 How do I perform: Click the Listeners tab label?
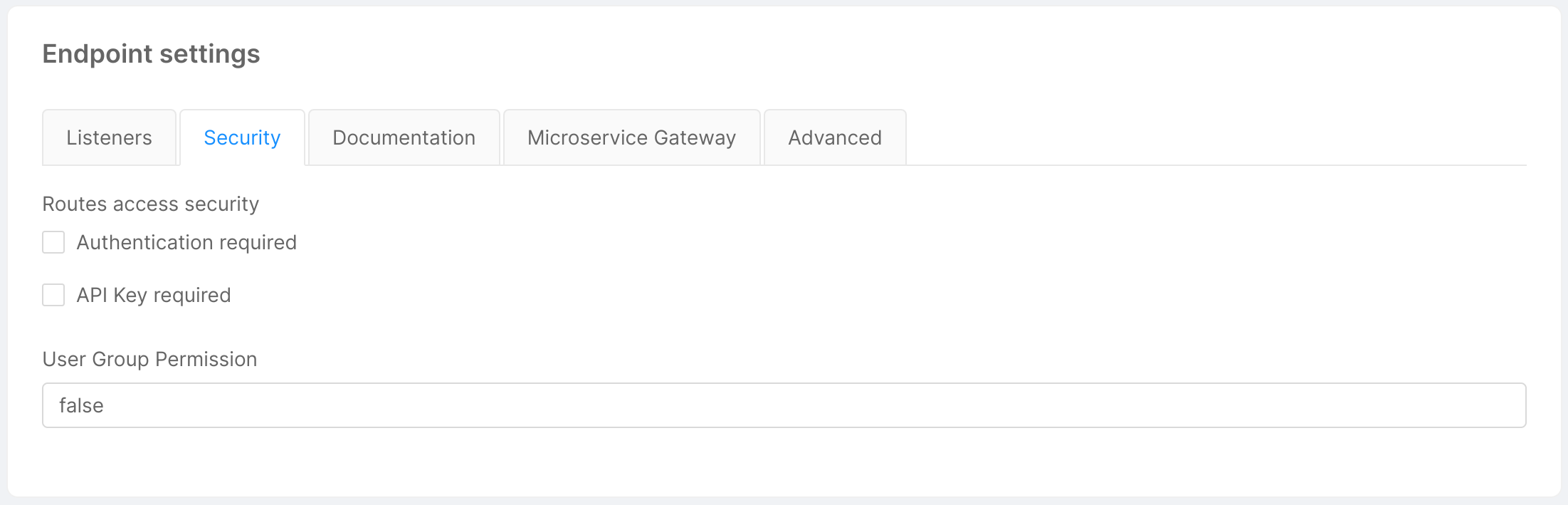click(x=108, y=137)
